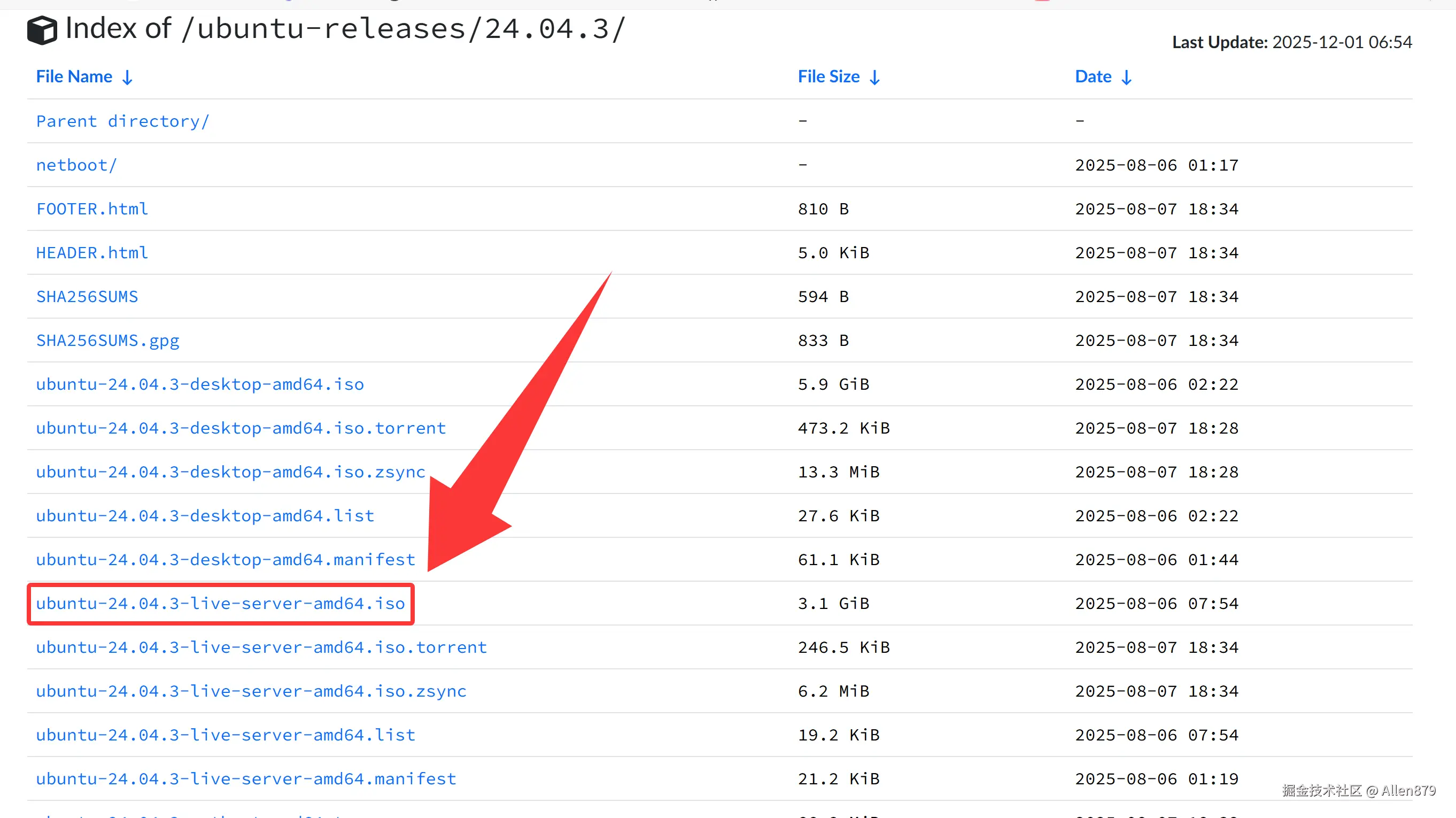Sort listing by File Name header

pos(74,76)
